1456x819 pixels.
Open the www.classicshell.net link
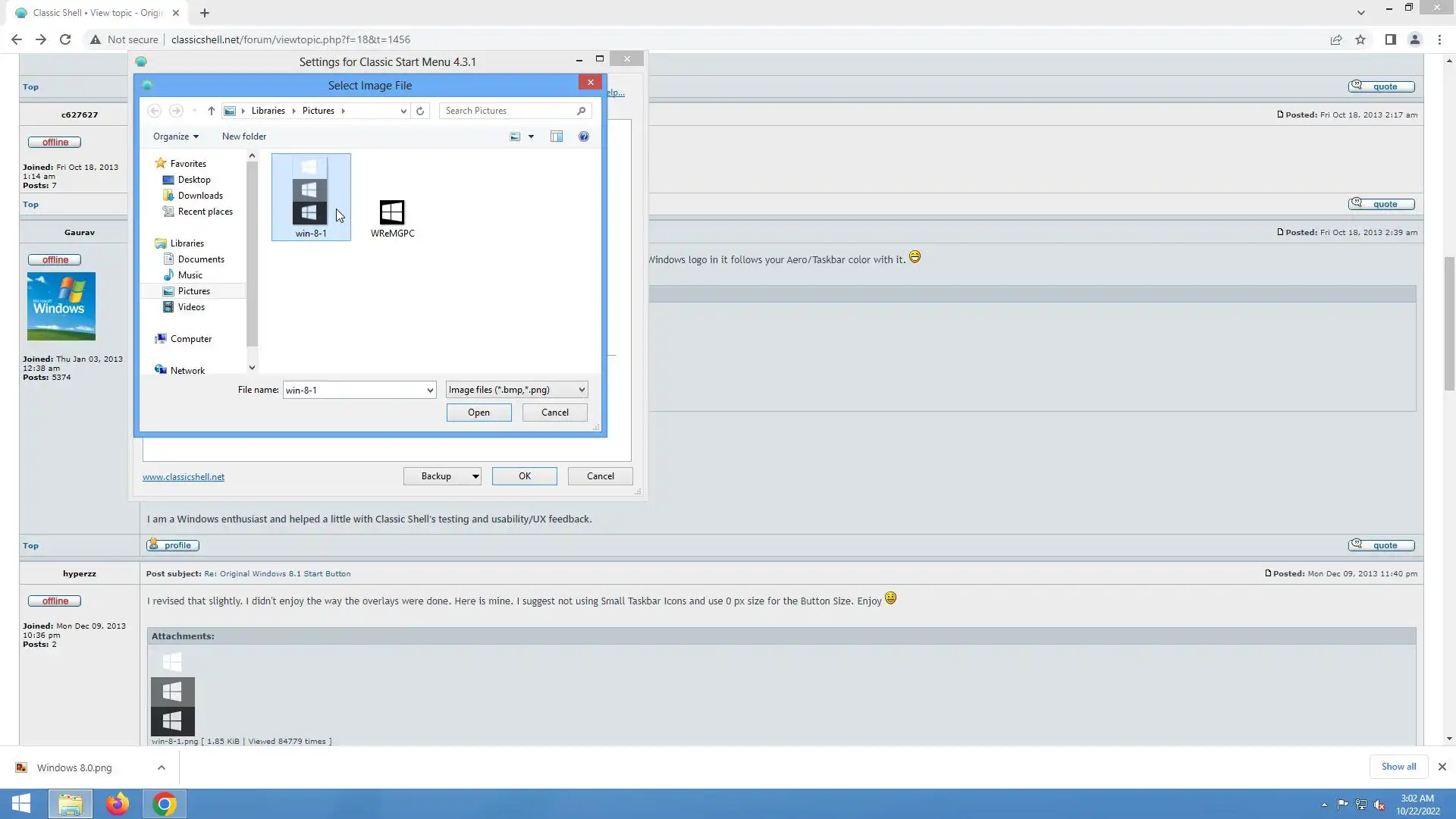[184, 477]
